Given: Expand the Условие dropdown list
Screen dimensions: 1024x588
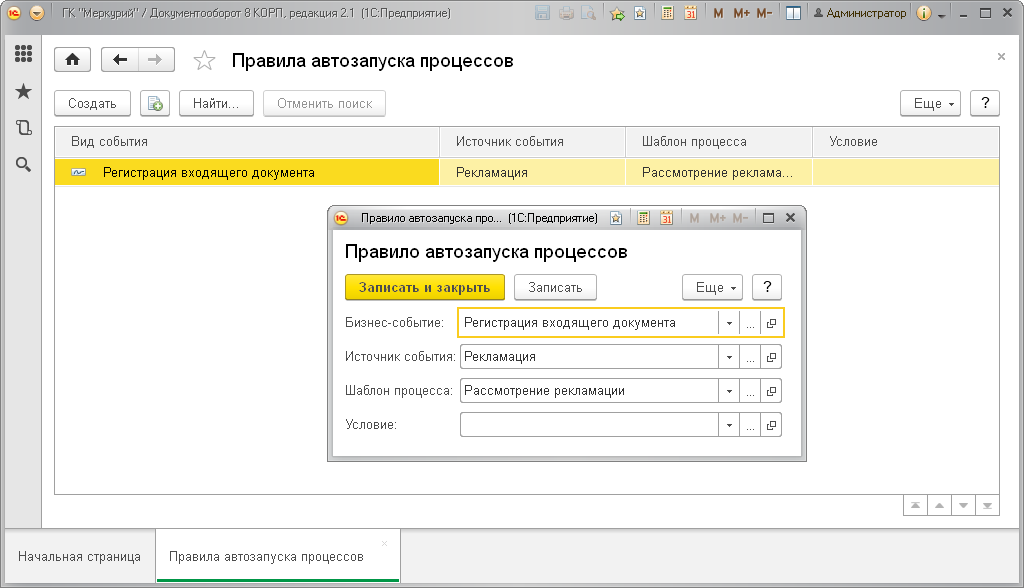Looking at the screenshot, I should (x=729, y=425).
